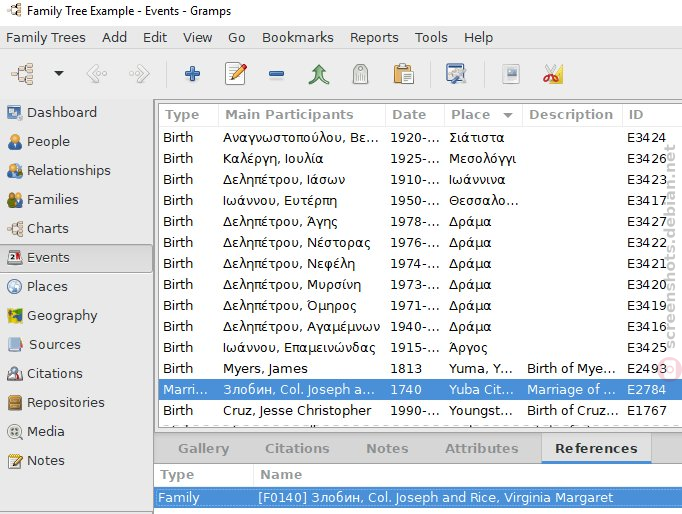Go back with the left arrow icon
Screen dimensions: 682x514
tap(97, 73)
